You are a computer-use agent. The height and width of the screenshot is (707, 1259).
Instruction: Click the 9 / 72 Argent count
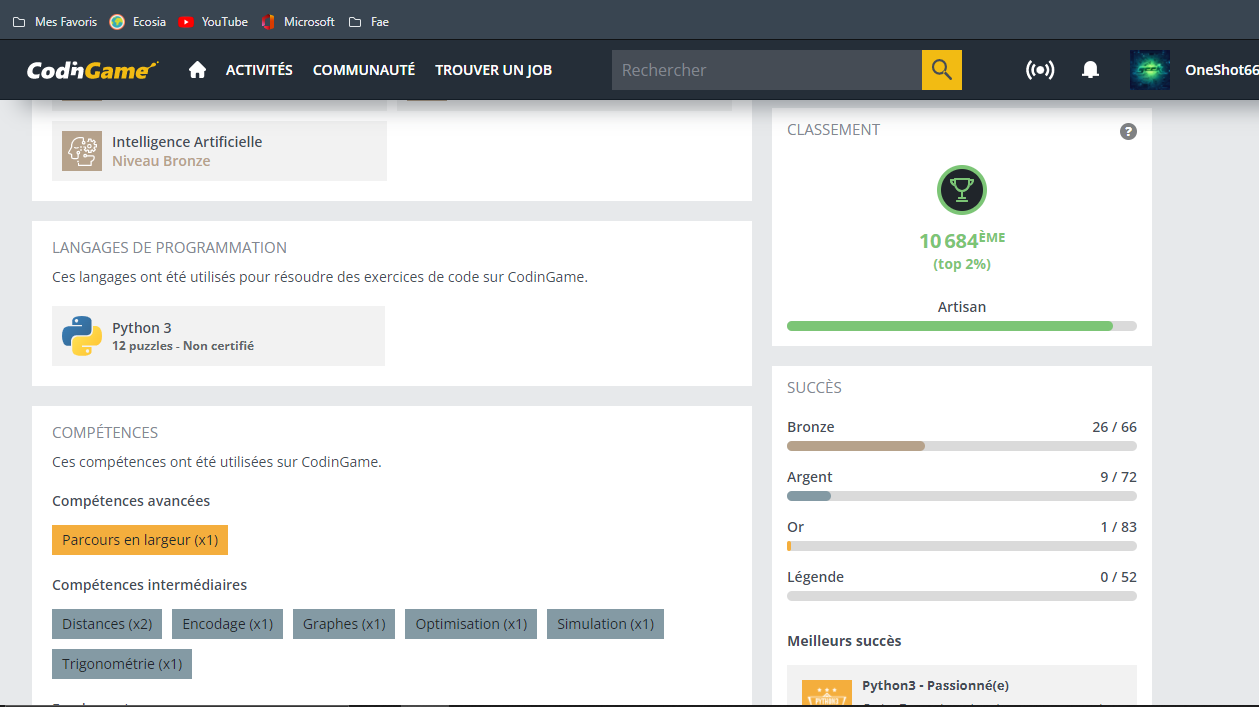1118,477
